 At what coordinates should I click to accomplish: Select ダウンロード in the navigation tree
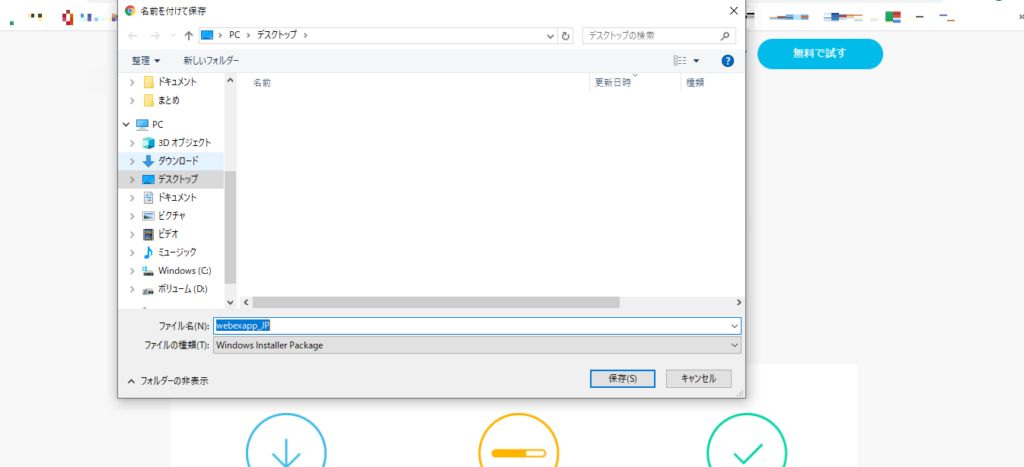[178, 161]
